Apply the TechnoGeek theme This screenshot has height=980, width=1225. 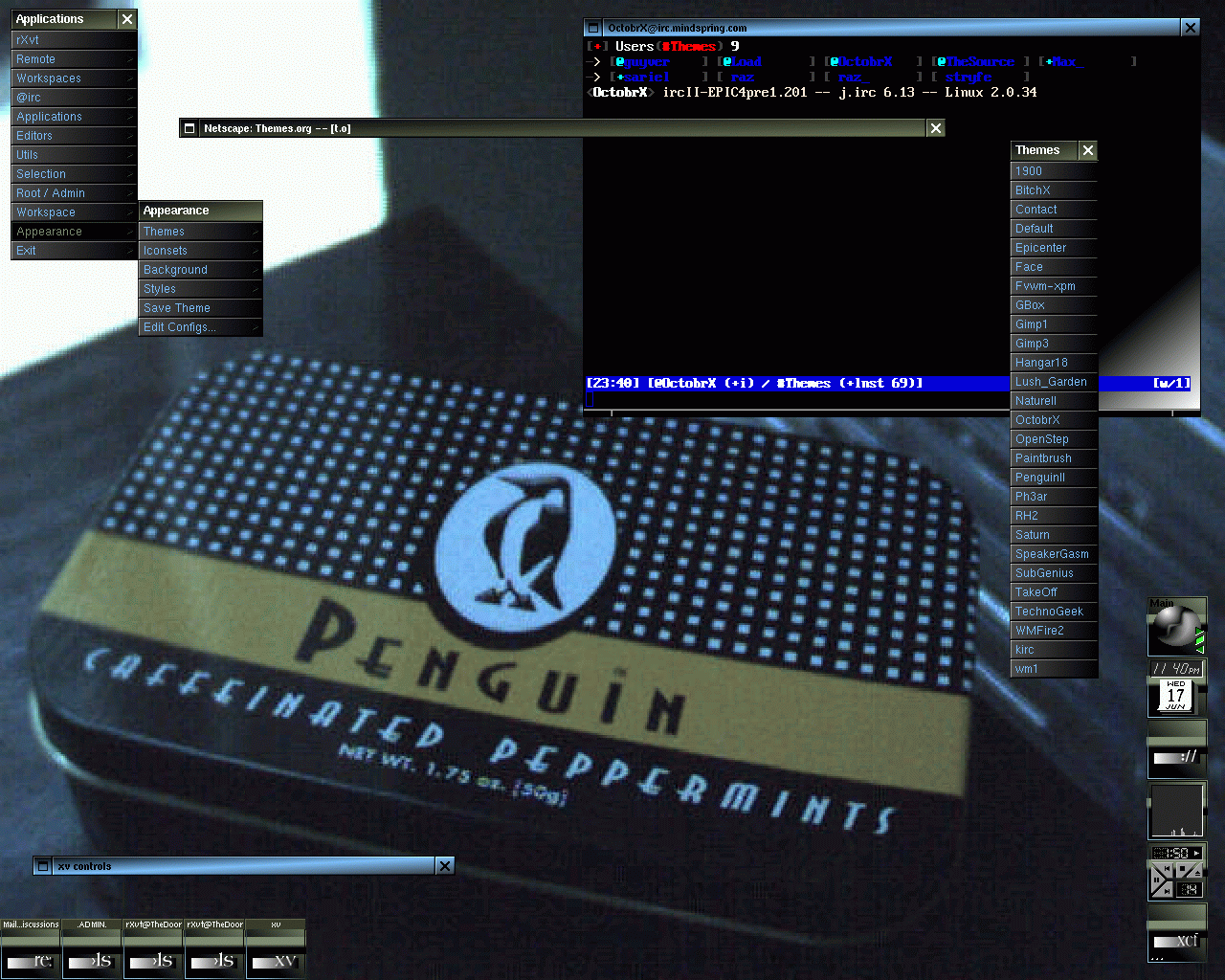coord(1054,612)
